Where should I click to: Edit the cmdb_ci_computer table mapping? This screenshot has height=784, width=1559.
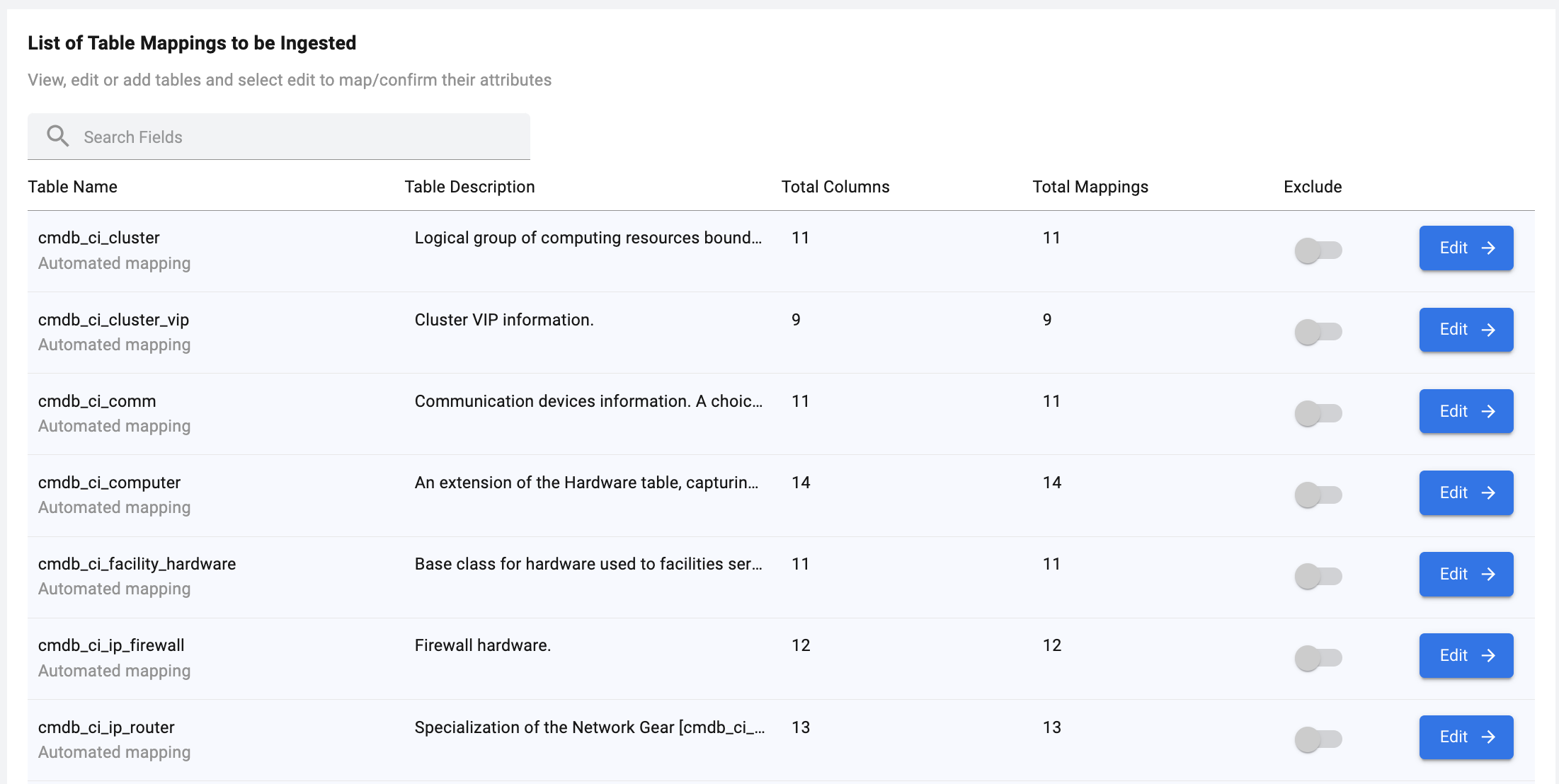(x=1466, y=492)
